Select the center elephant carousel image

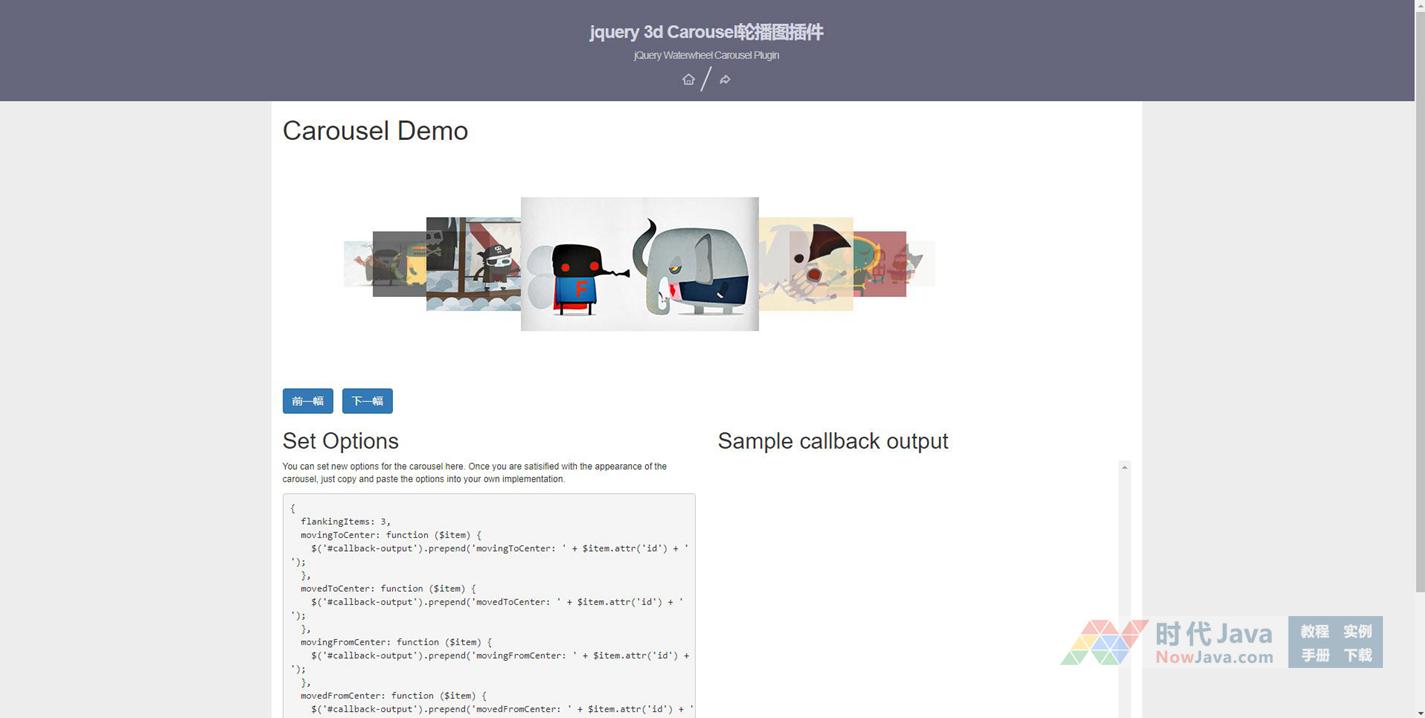coord(639,264)
